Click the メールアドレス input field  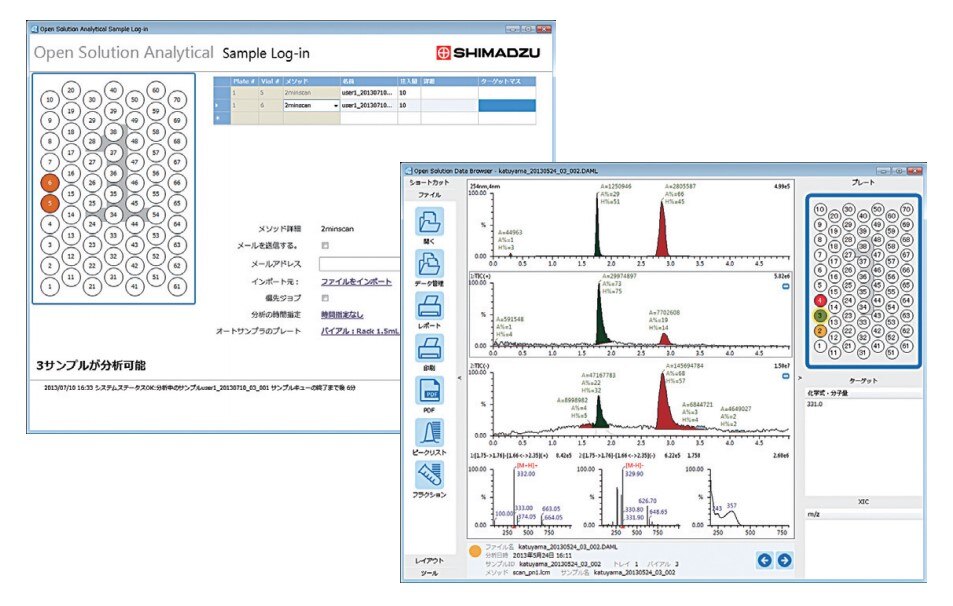[x=360, y=264]
